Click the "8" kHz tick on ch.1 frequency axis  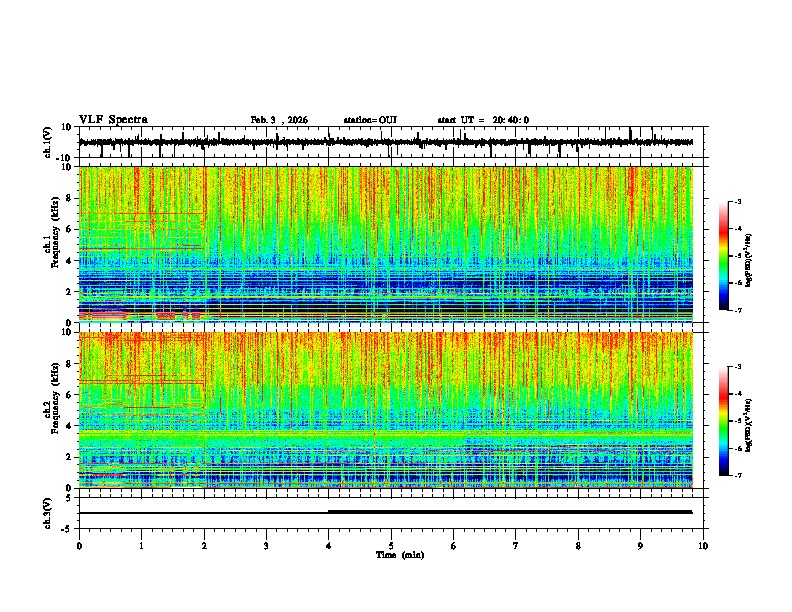point(70,198)
